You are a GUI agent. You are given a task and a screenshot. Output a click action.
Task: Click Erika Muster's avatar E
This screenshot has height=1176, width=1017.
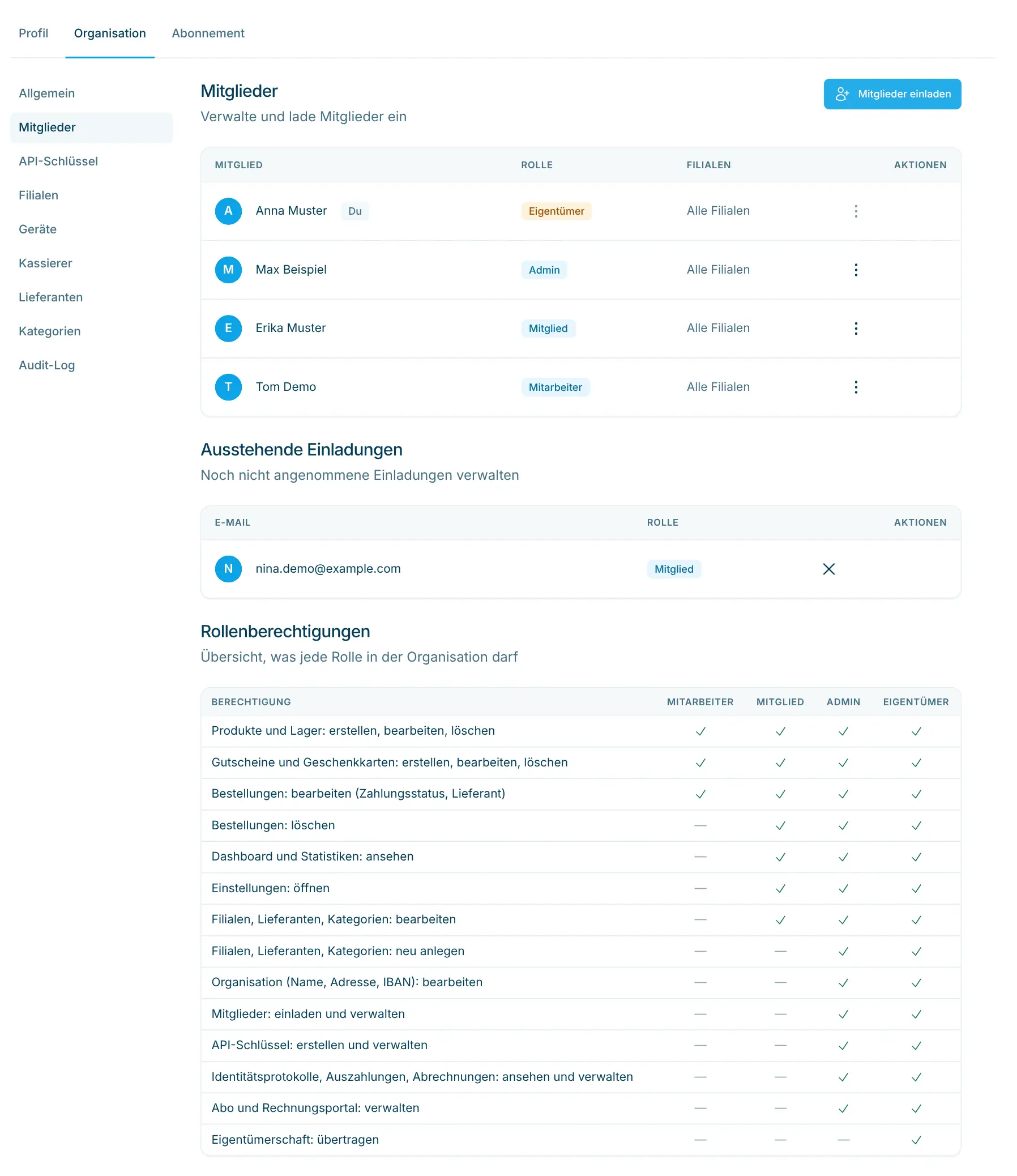coord(228,328)
